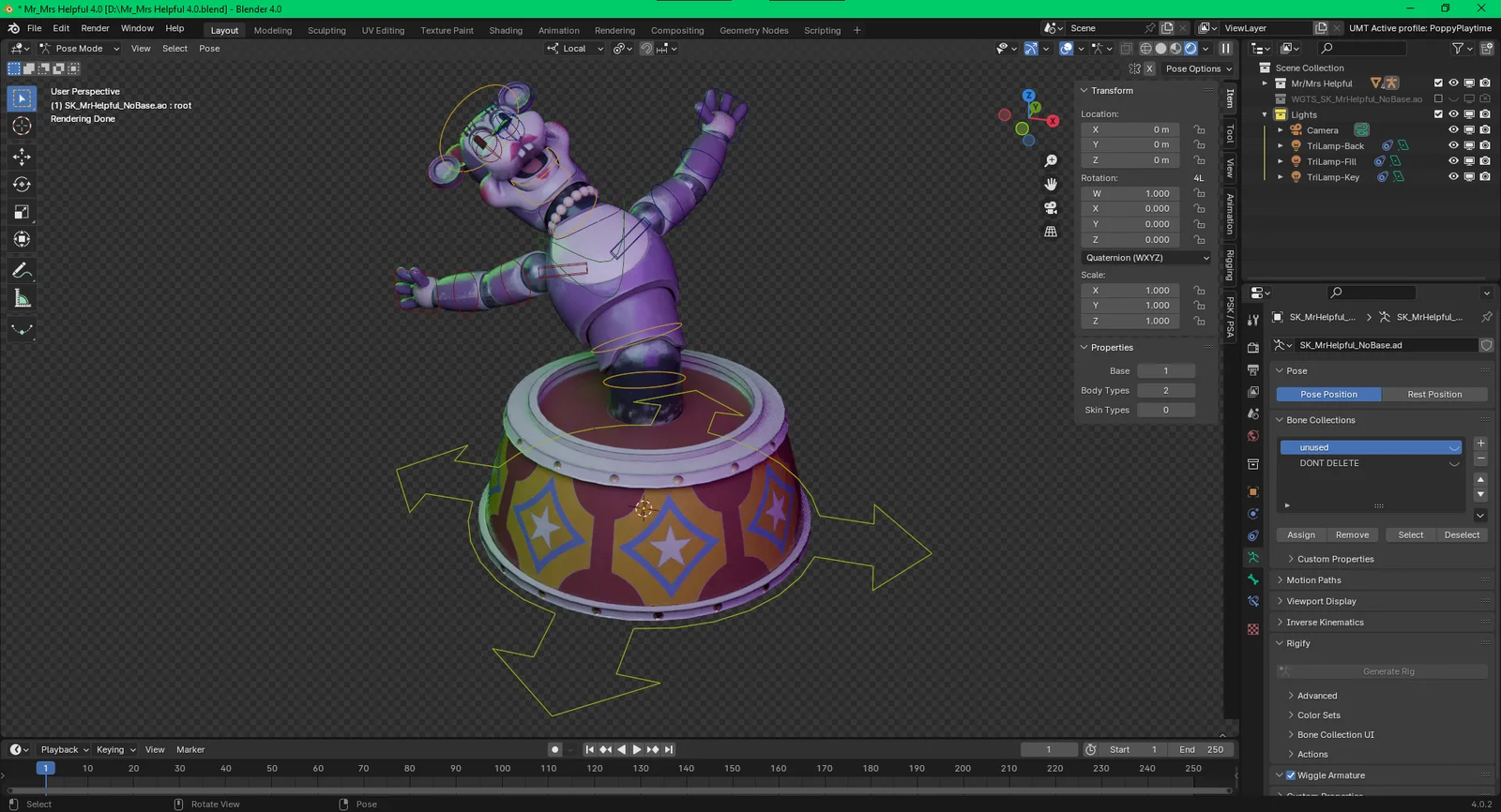The width and height of the screenshot is (1501, 812).
Task: Toggle the camera view icon
Action: pyautogui.click(x=1051, y=208)
